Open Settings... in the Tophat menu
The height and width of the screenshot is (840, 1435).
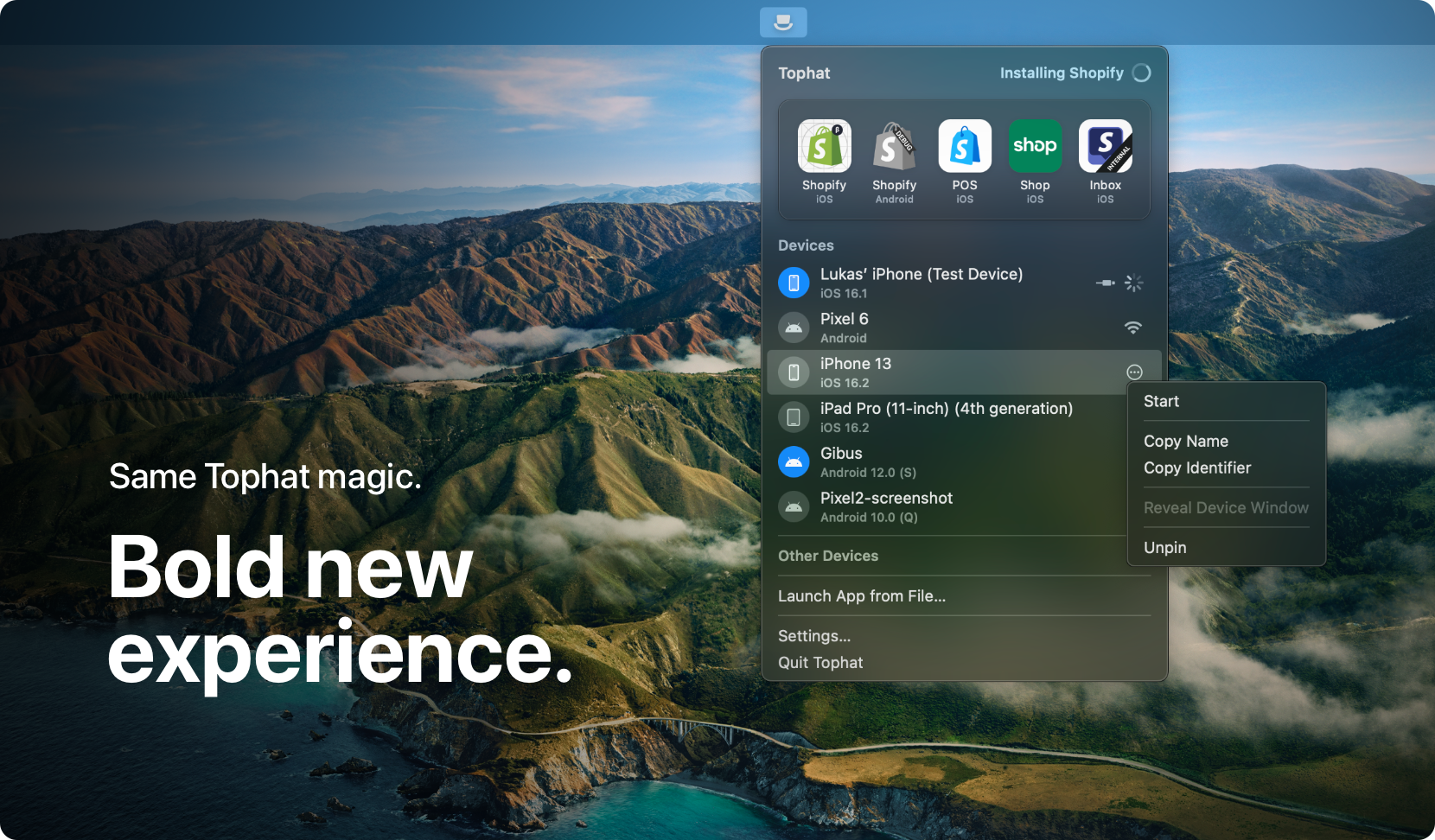point(814,636)
